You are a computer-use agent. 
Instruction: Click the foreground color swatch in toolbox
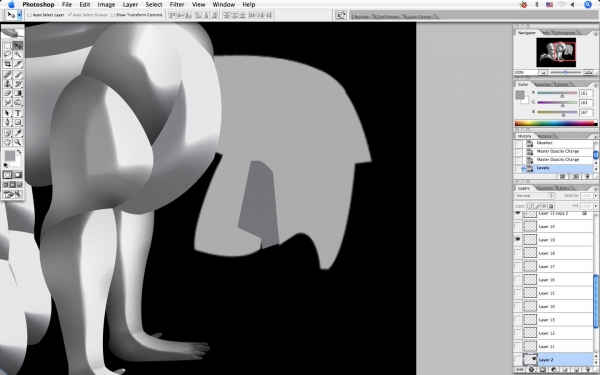pos(10,156)
